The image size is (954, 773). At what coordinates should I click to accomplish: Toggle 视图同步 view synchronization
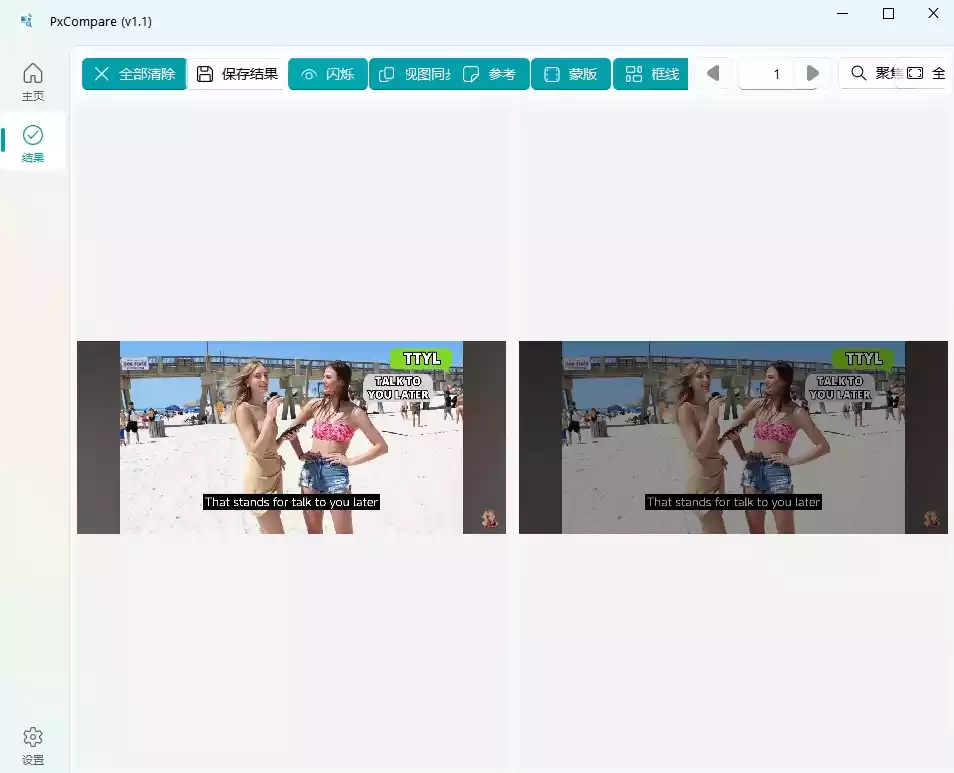pyautogui.click(x=411, y=74)
